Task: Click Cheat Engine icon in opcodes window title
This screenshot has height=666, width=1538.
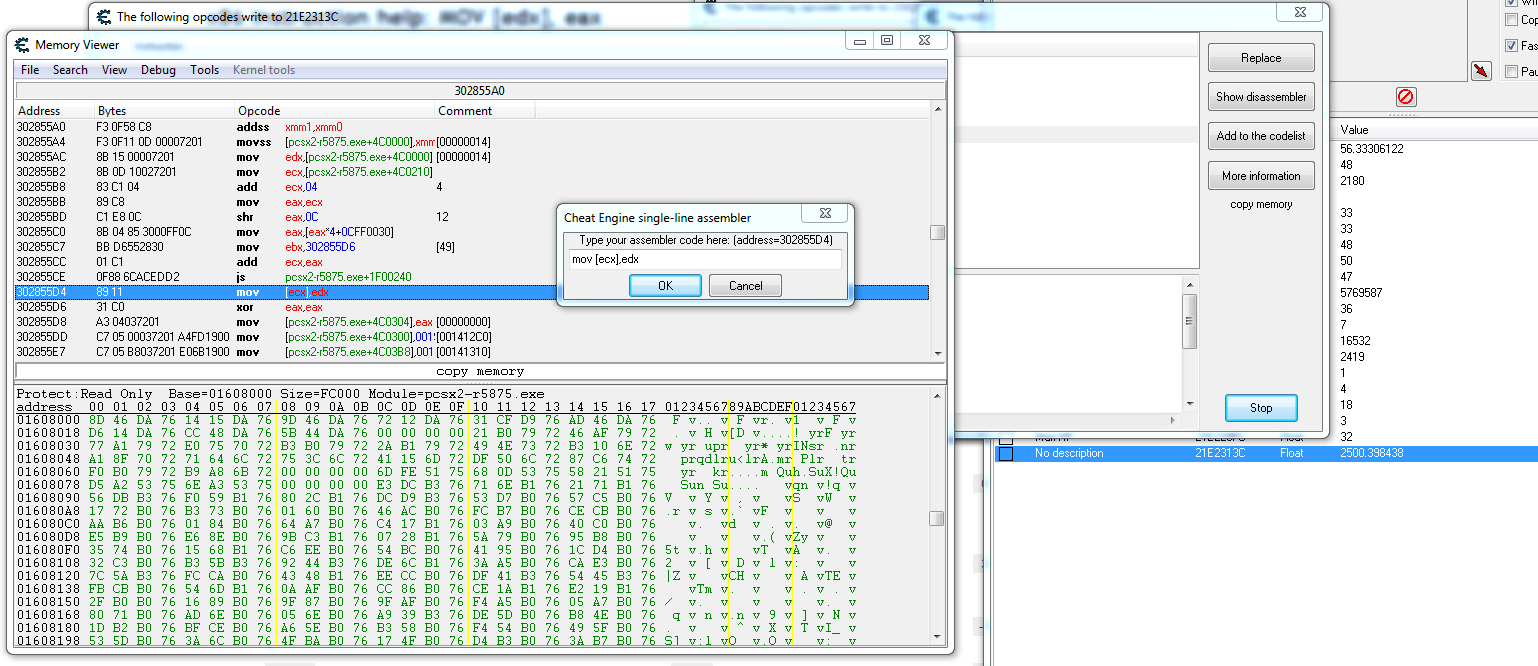Action: [x=103, y=17]
